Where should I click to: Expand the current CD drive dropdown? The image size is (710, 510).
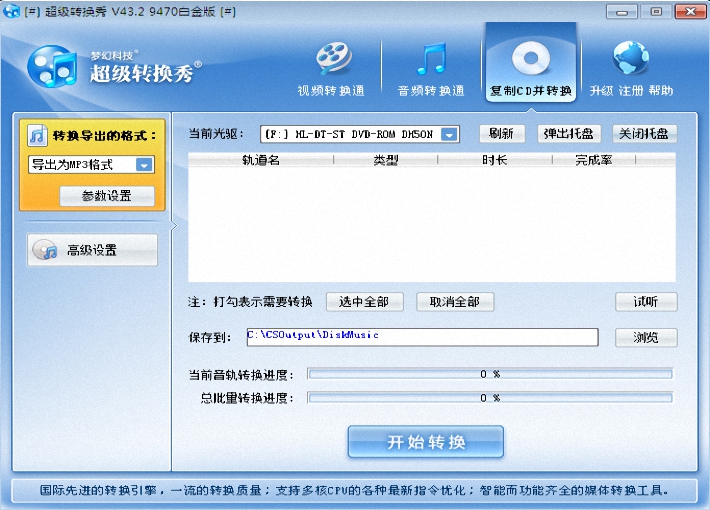449,134
